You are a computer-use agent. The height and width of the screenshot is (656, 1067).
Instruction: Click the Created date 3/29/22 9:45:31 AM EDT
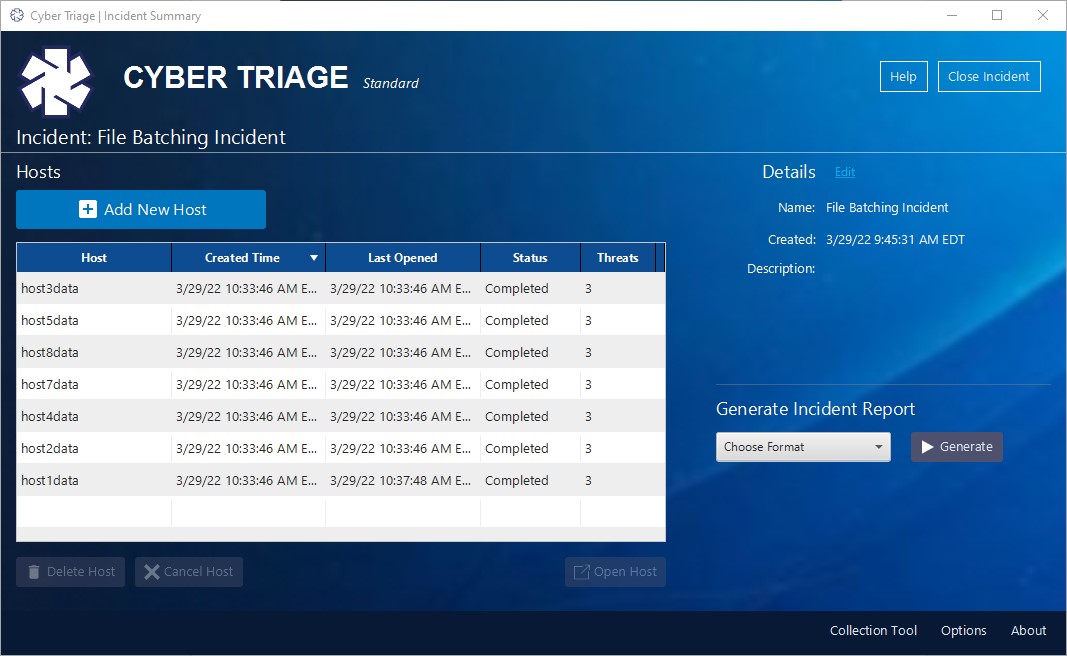(895, 240)
